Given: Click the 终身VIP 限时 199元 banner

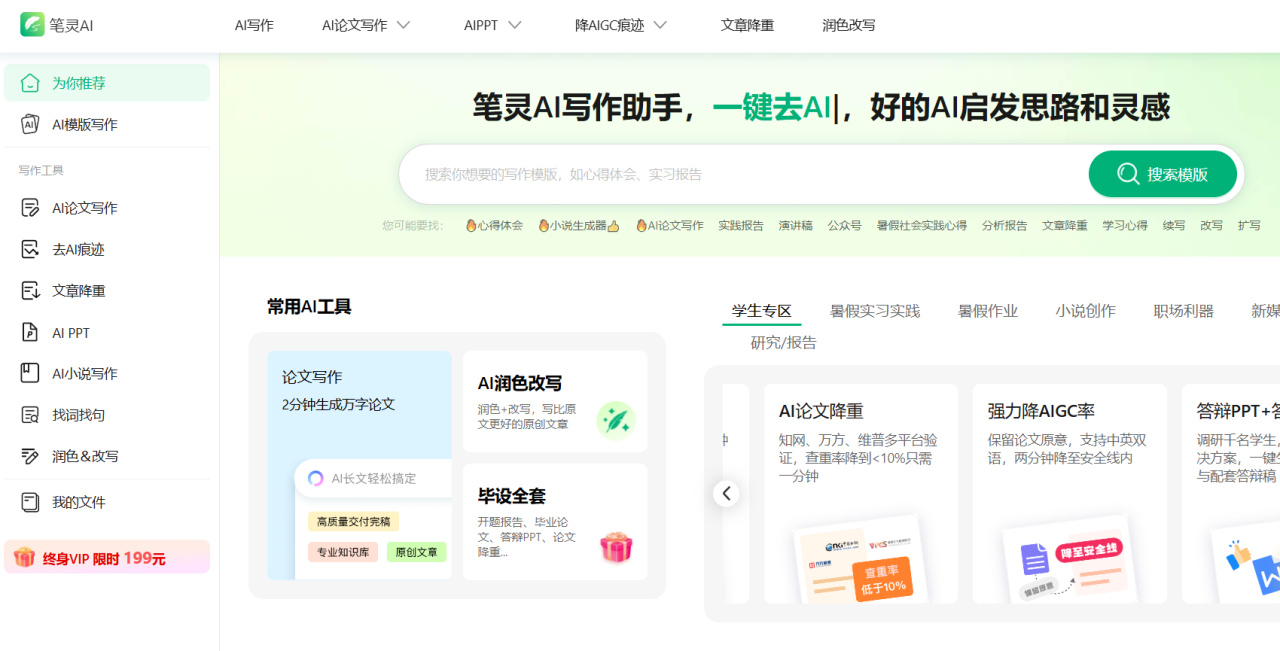Looking at the screenshot, I should (x=107, y=557).
